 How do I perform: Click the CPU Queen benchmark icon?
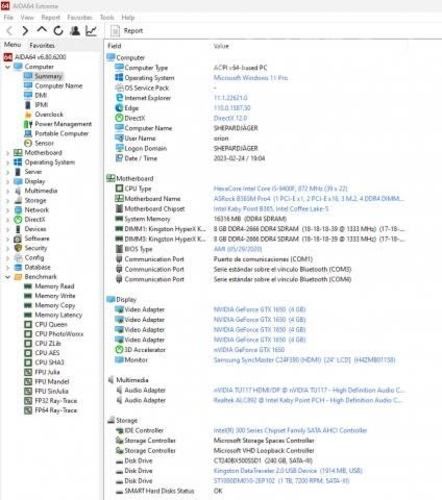28,324
